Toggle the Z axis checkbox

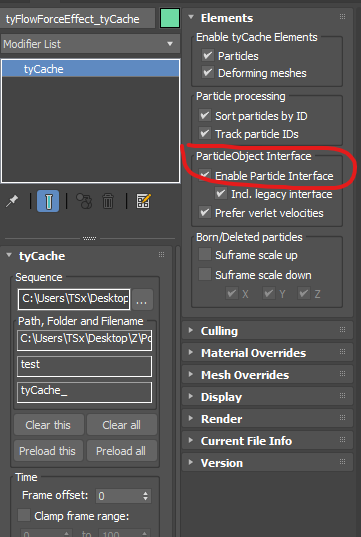pyautogui.click(x=304, y=294)
